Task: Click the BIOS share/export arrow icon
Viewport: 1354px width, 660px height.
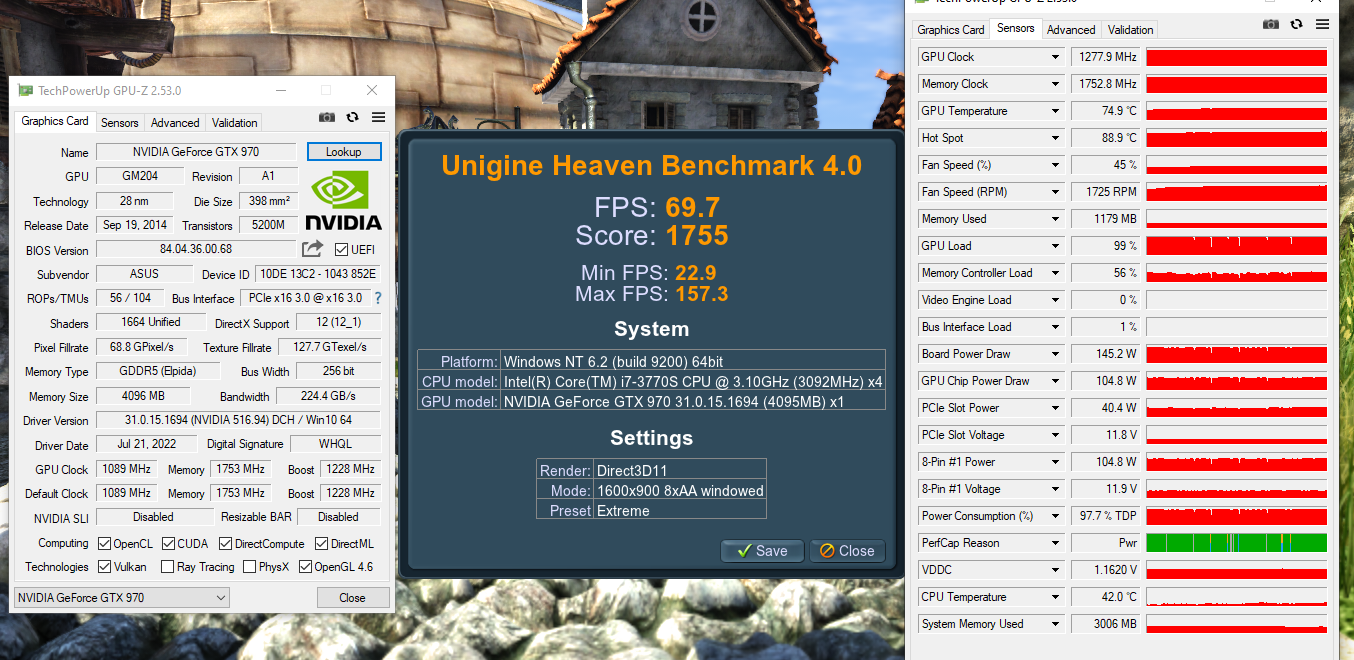Action: click(313, 249)
